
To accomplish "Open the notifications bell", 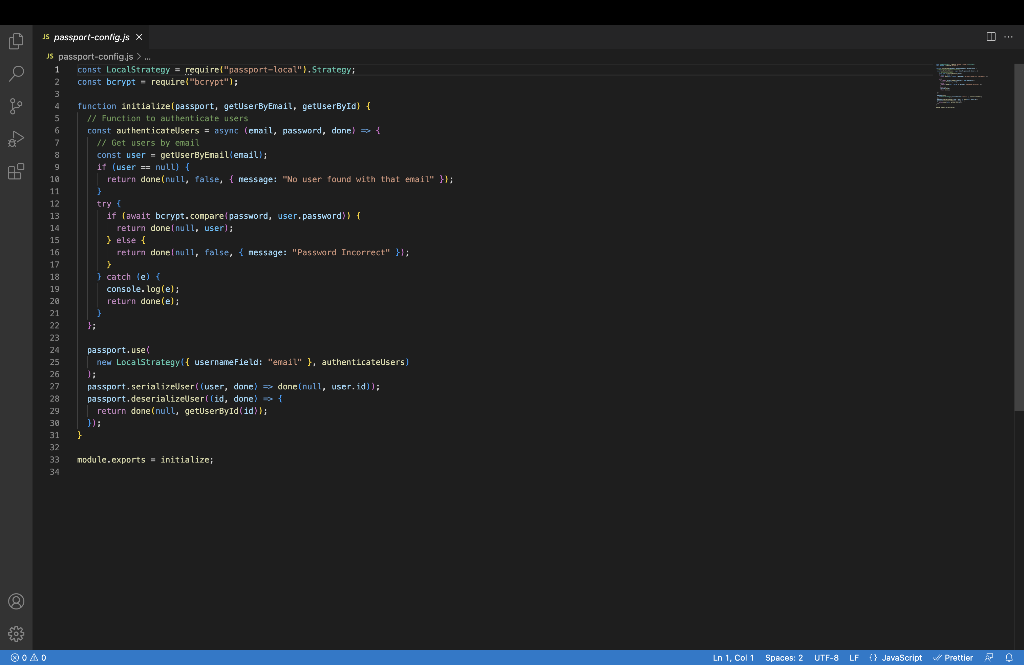I will tap(1009, 658).
